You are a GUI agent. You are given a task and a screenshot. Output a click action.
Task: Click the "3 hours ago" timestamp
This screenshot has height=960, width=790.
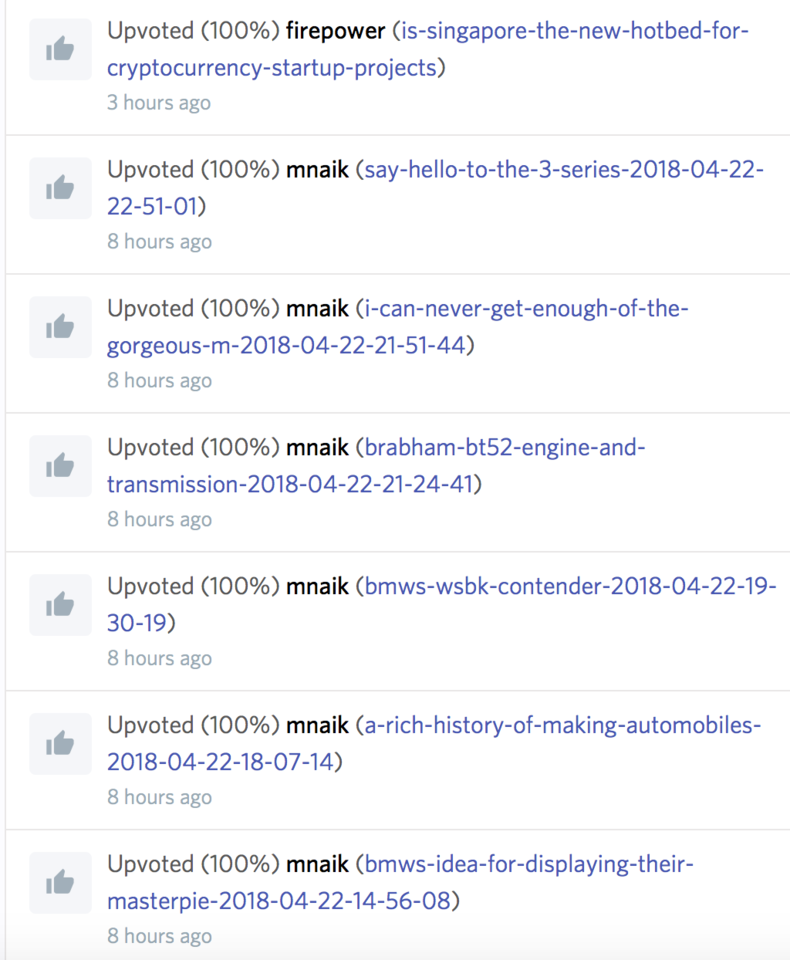click(x=159, y=103)
